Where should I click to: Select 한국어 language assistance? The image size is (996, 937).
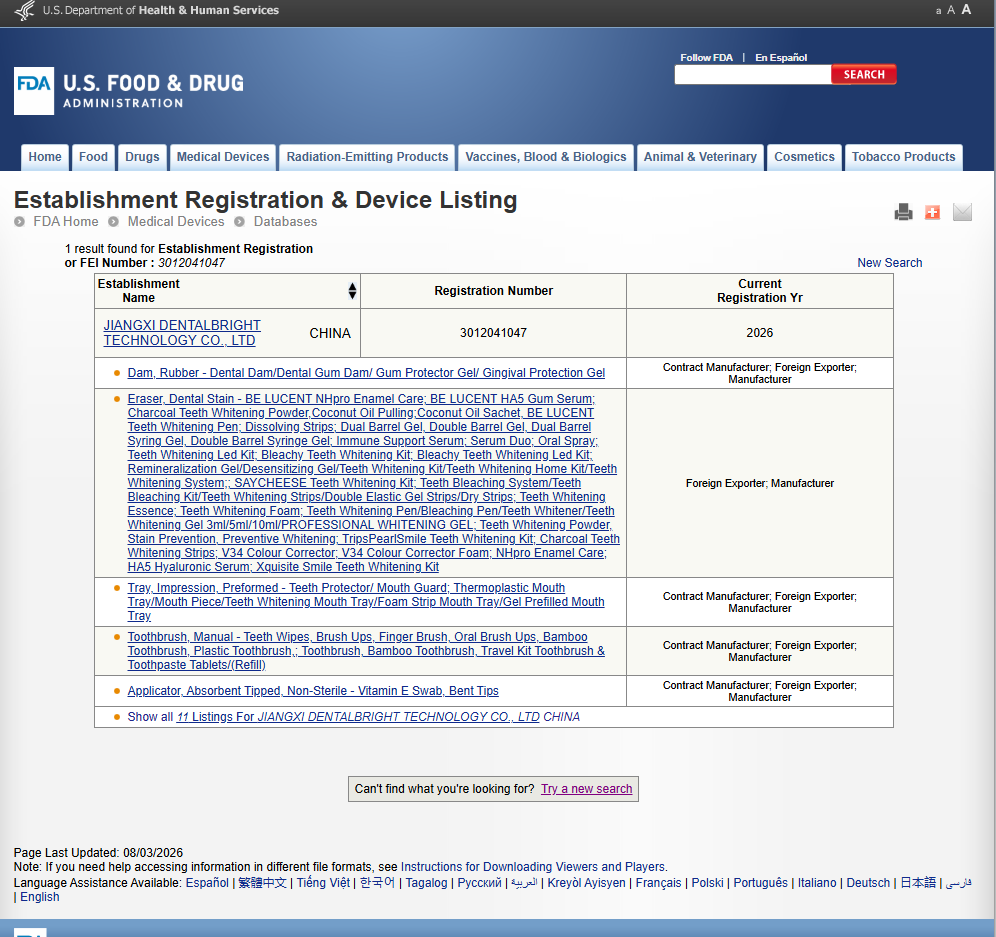pyautogui.click(x=377, y=883)
